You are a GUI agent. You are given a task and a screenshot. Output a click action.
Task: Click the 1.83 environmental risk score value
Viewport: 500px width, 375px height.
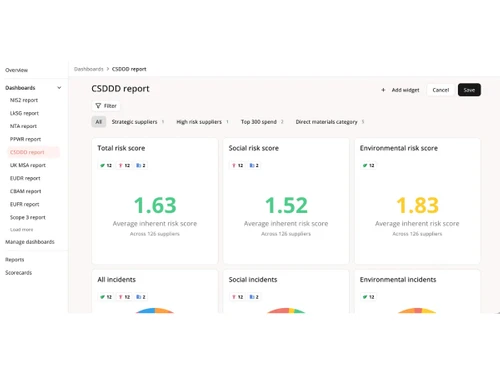coord(417,205)
